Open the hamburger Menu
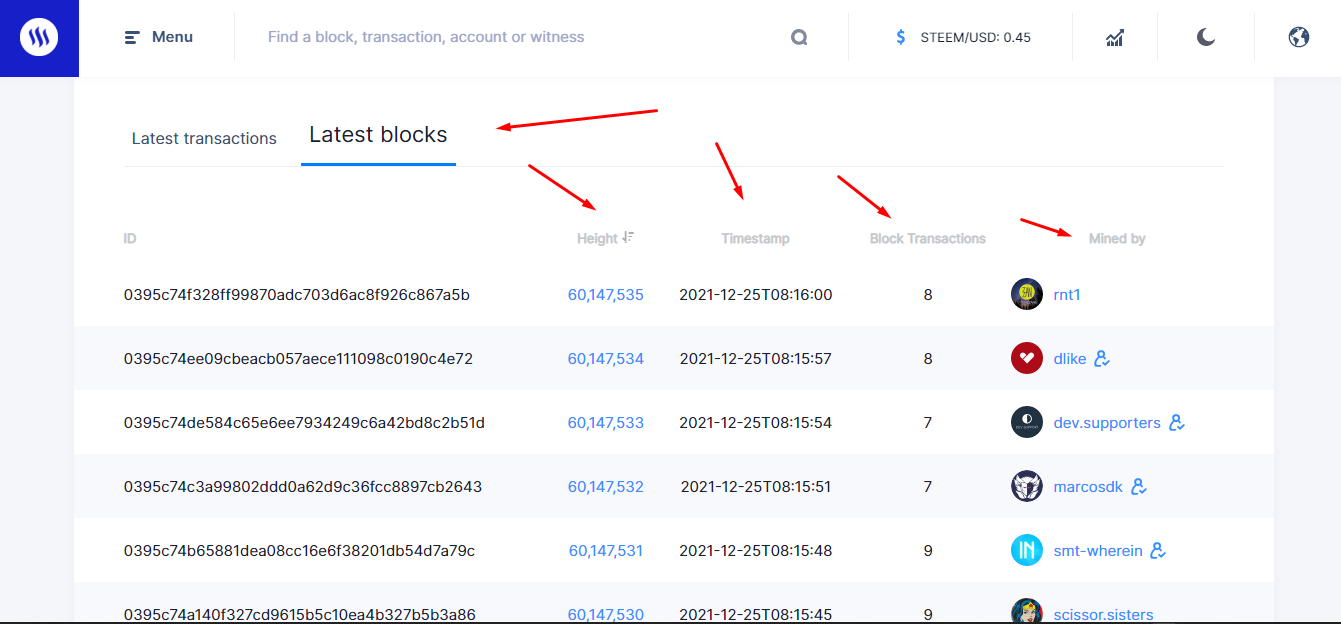The width and height of the screenshot is (1341, 624). click(x=158, y=37)
